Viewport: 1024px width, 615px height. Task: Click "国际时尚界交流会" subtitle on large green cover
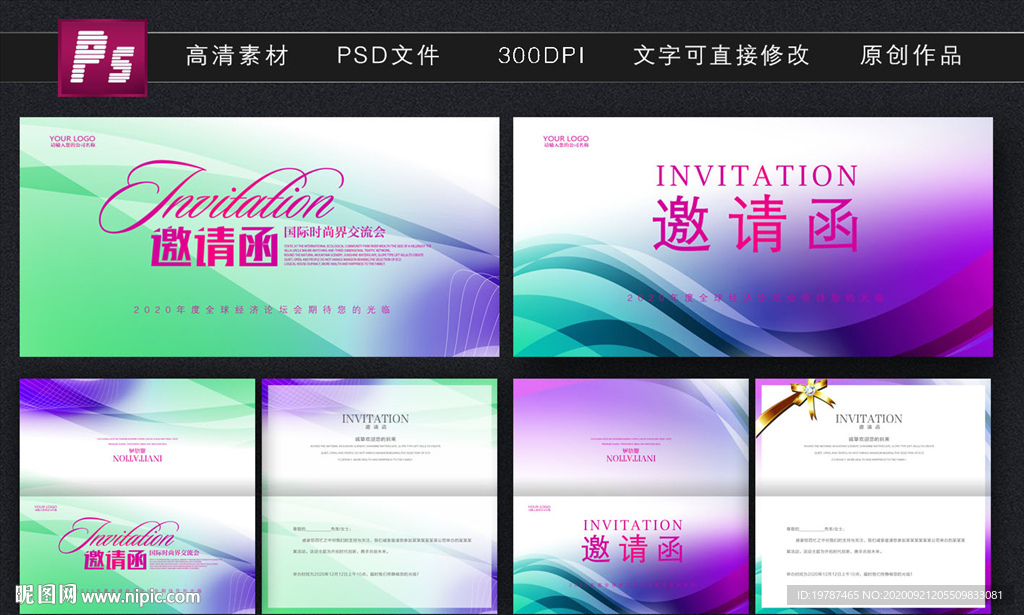click(334, 232)
